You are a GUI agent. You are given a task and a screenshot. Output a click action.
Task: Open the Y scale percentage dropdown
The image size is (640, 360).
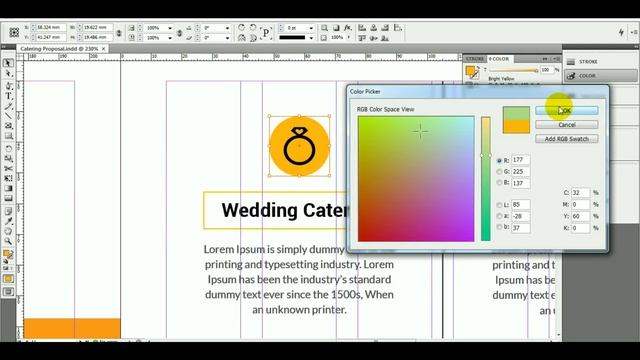[170, 38]
